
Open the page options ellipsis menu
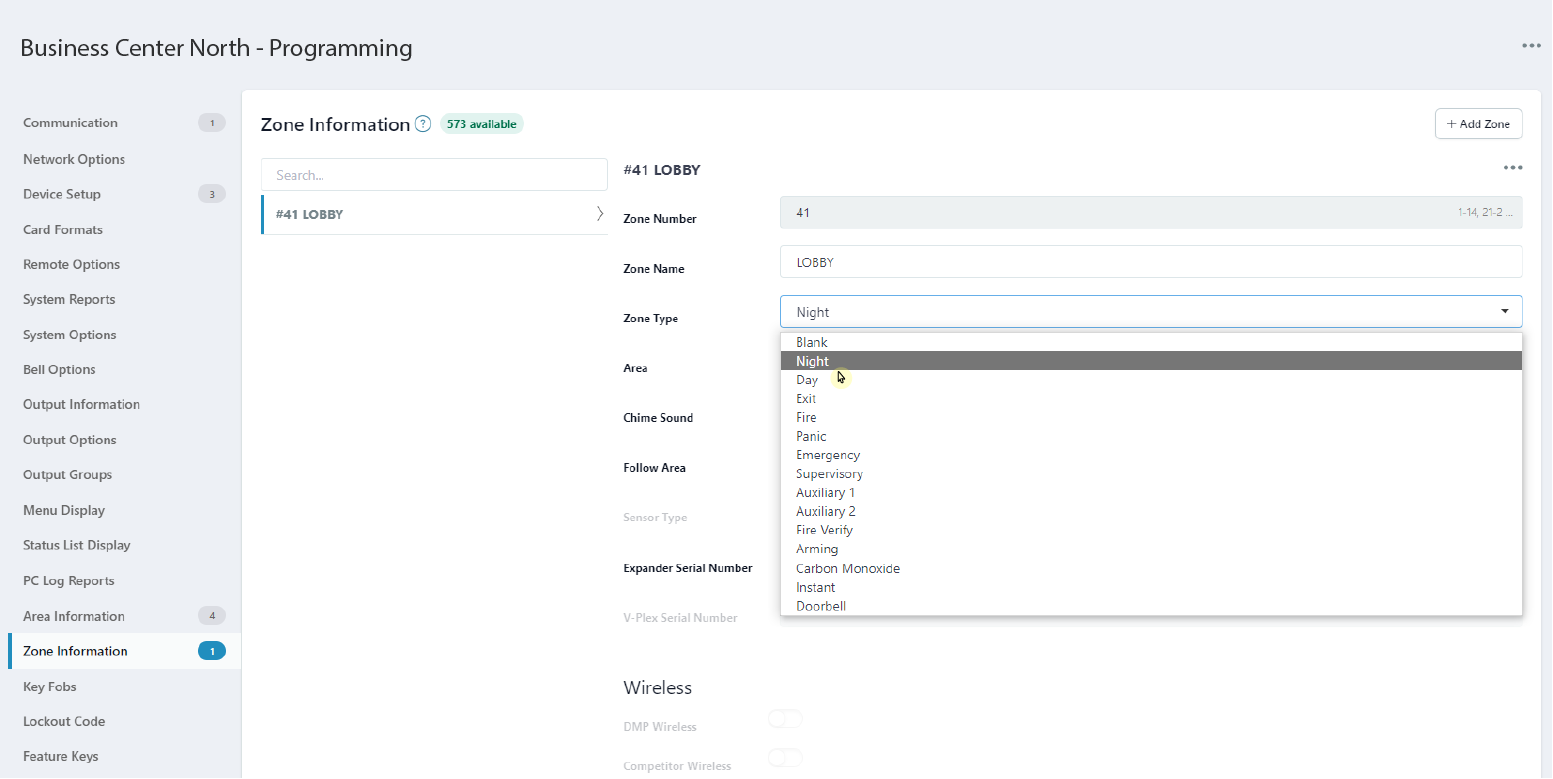(1531, 46)
